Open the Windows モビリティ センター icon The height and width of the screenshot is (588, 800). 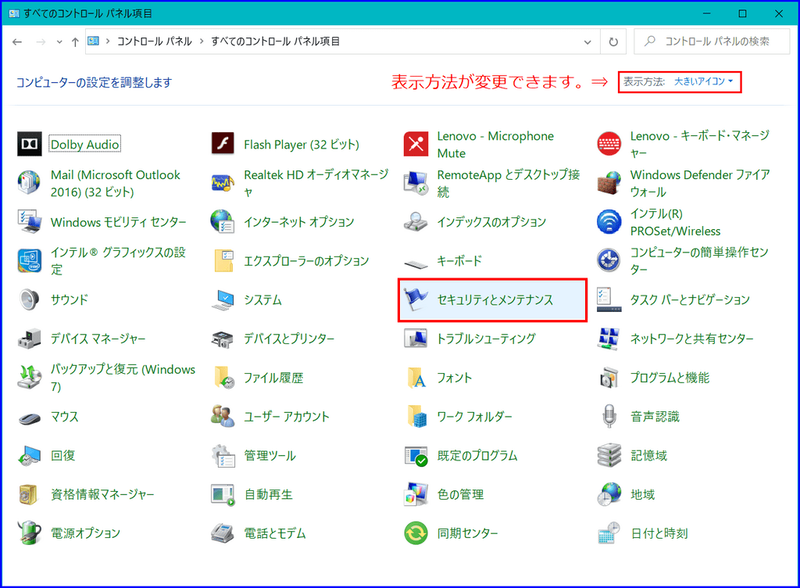click(30, 222)
